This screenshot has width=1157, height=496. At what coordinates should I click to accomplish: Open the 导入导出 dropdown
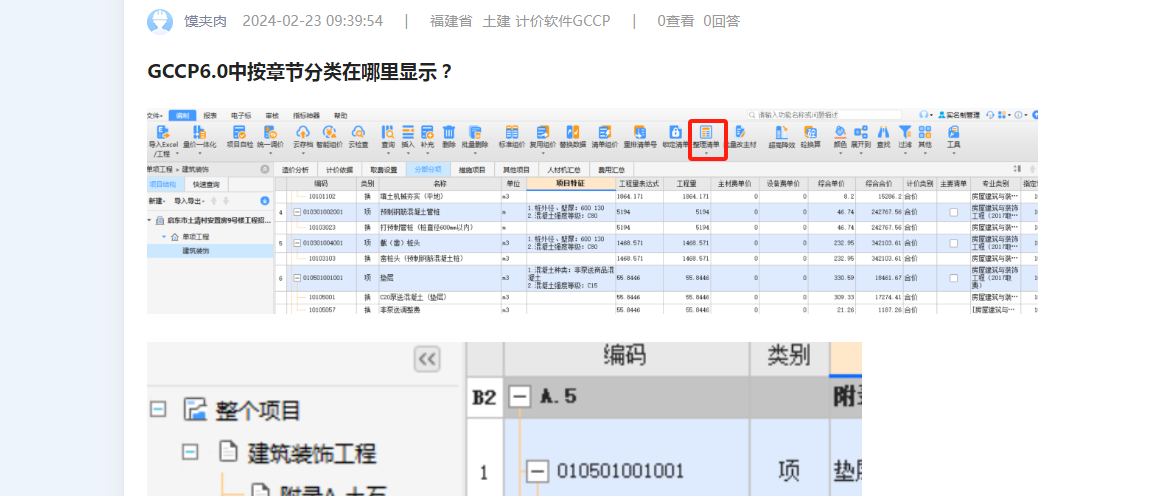[189, 201]
